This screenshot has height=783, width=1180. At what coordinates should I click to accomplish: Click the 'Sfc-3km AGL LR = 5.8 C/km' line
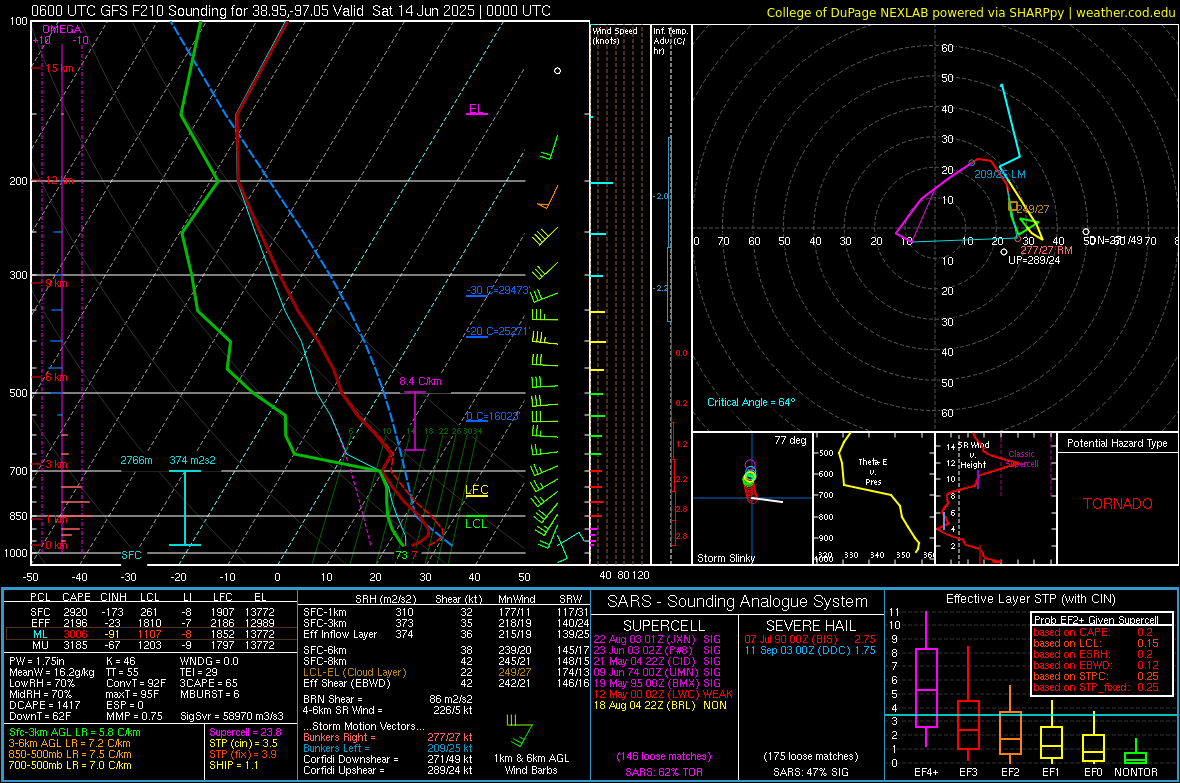pyautogui.click(x=75, y=733)
